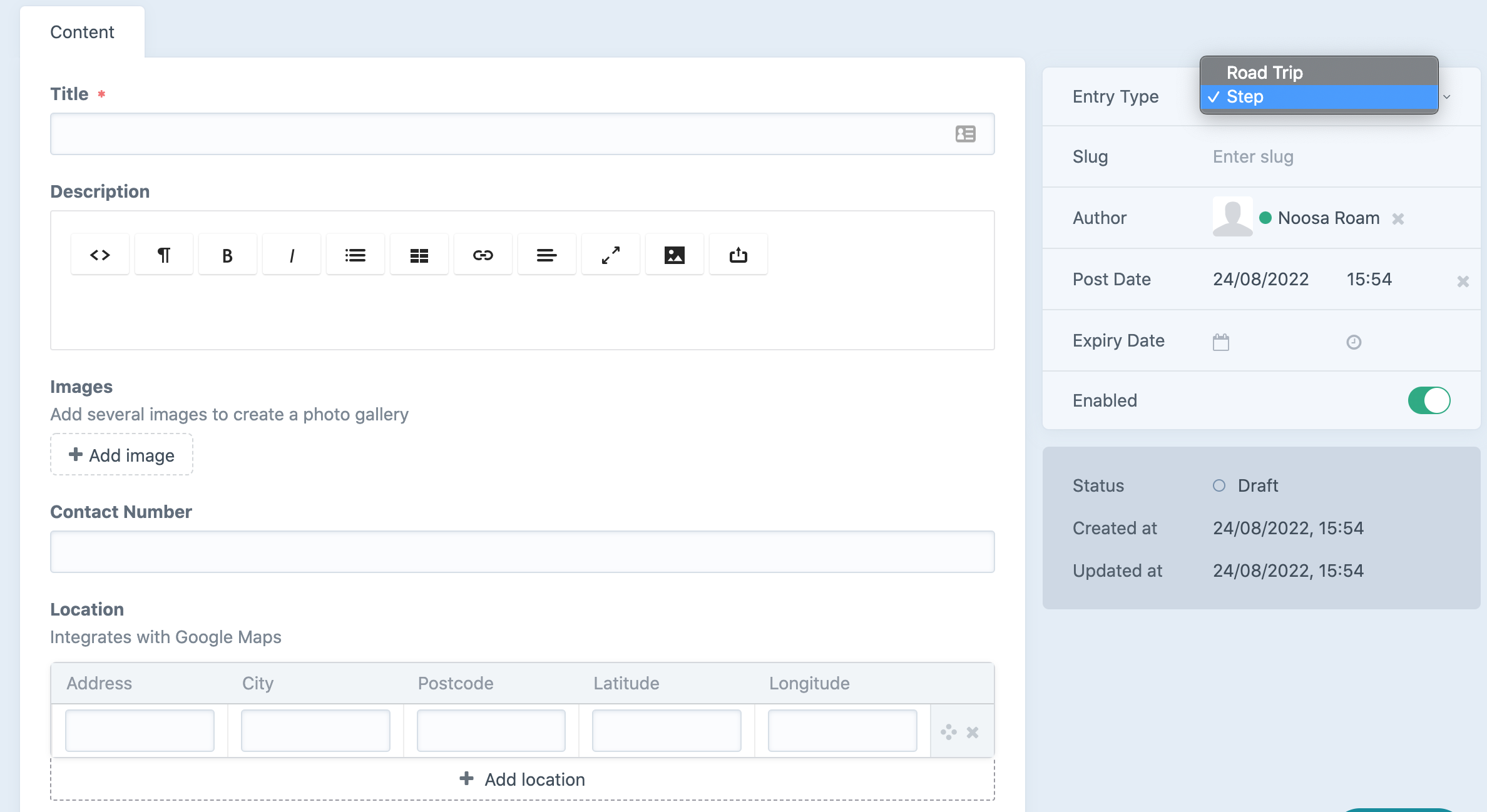Select Step entry type option
Viewport: 1487px width, 812px height.
pos(1319,97)
